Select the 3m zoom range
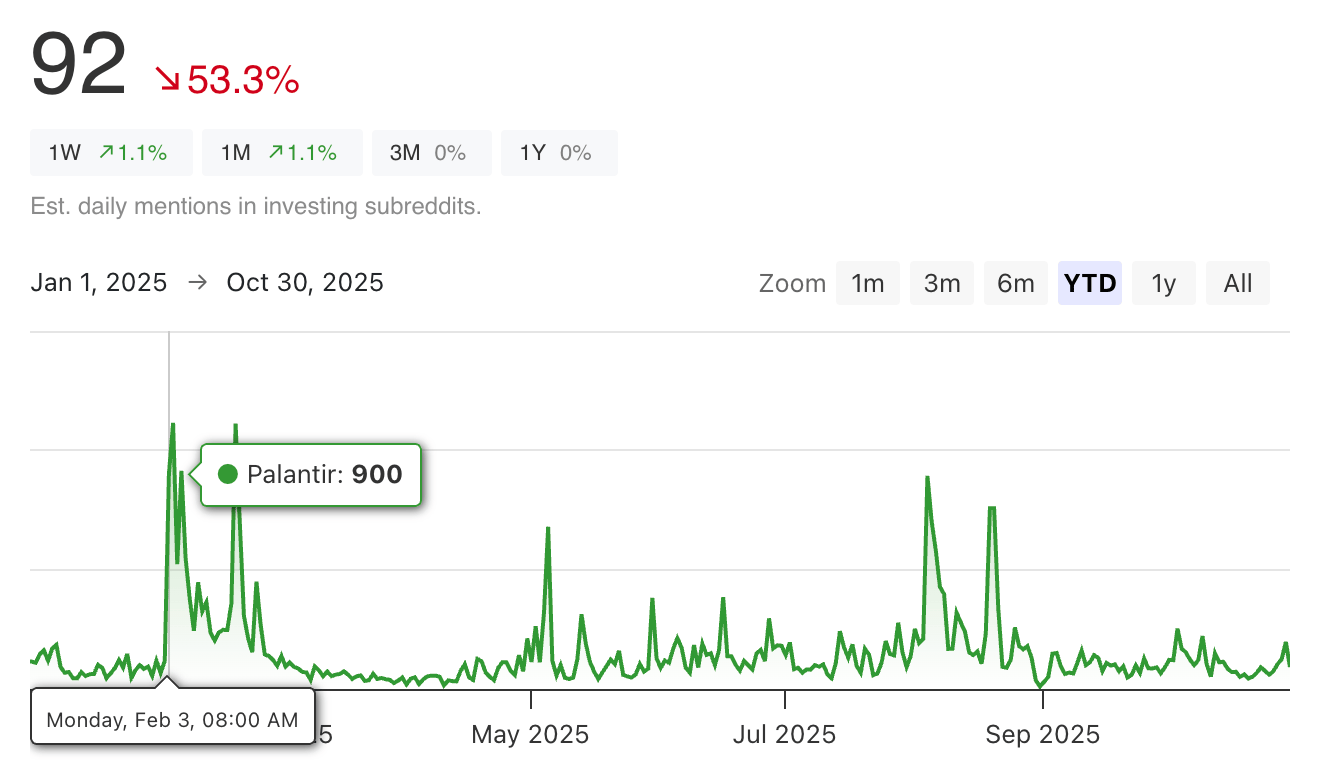 pos(942,283)
